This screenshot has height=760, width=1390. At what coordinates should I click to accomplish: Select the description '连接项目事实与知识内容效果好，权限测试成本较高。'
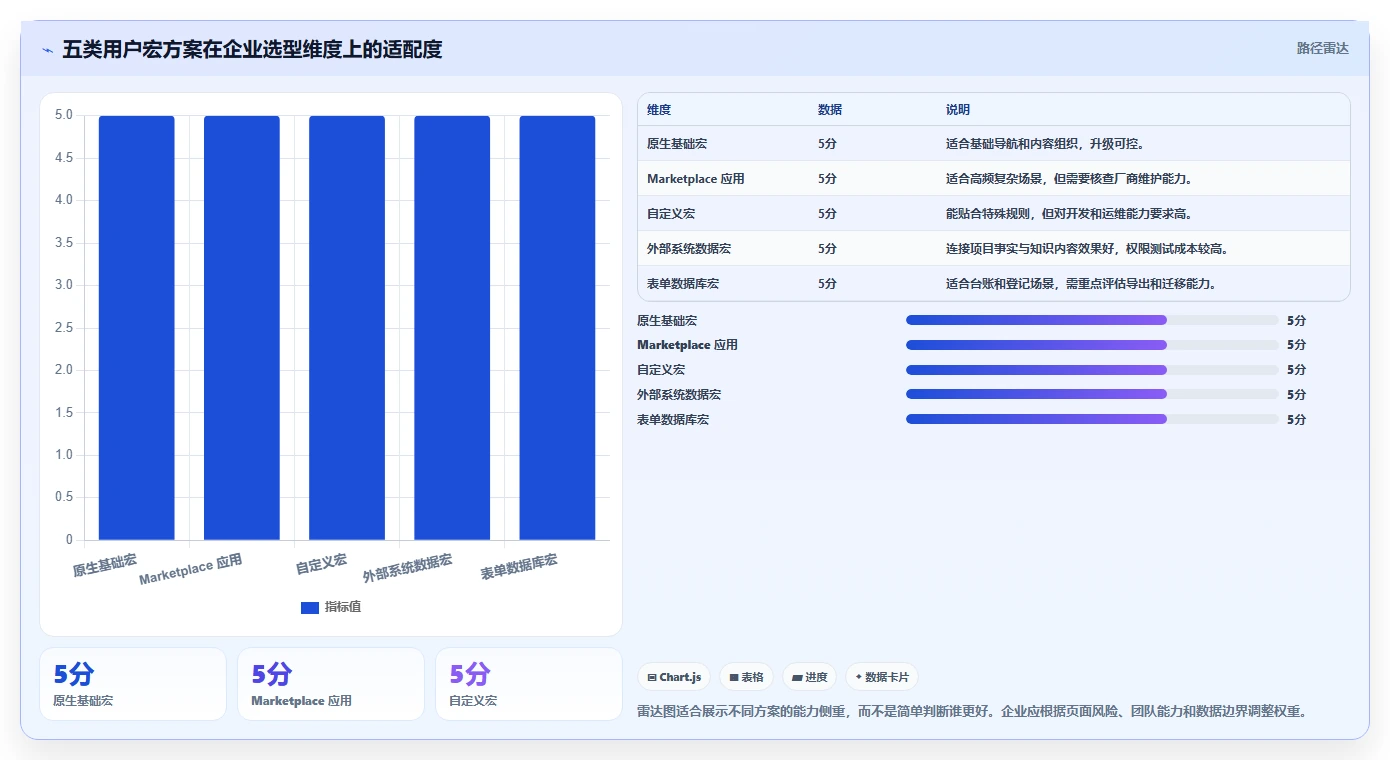[x=1087, y=249]
